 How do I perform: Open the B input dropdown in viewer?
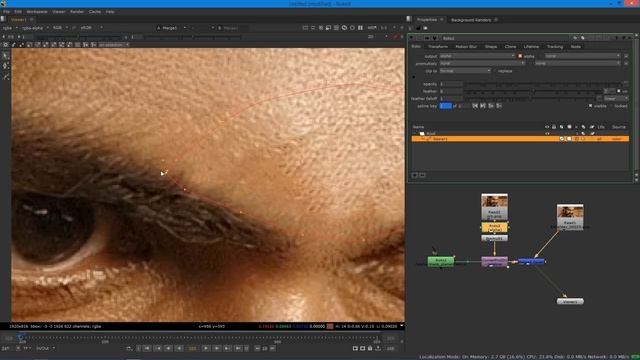tap(233, 28)
